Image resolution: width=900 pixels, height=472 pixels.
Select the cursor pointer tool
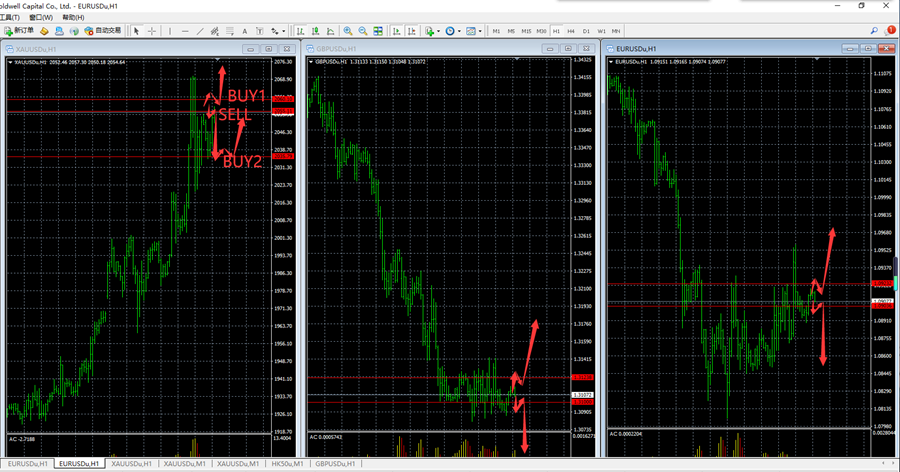coord(137,31)
